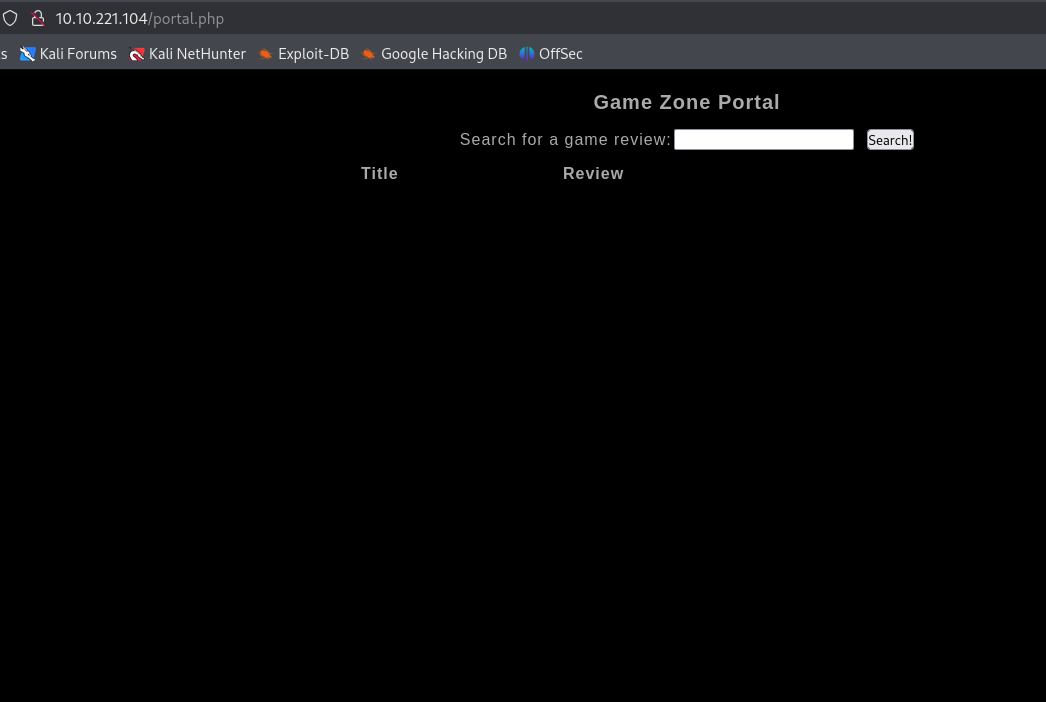Open the Google Hacking DB bookmark label
This screenshot has height=702, width=1046.
(x=444, y=54)
